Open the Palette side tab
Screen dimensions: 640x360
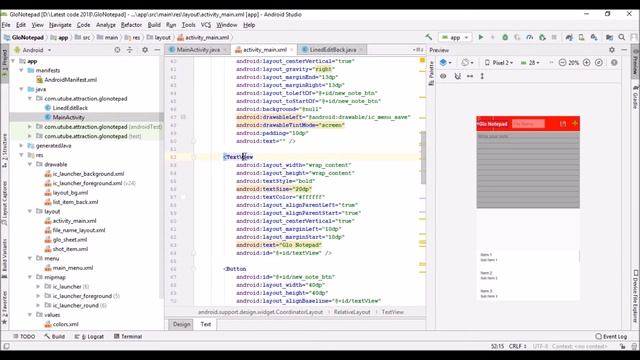[431, 73]
